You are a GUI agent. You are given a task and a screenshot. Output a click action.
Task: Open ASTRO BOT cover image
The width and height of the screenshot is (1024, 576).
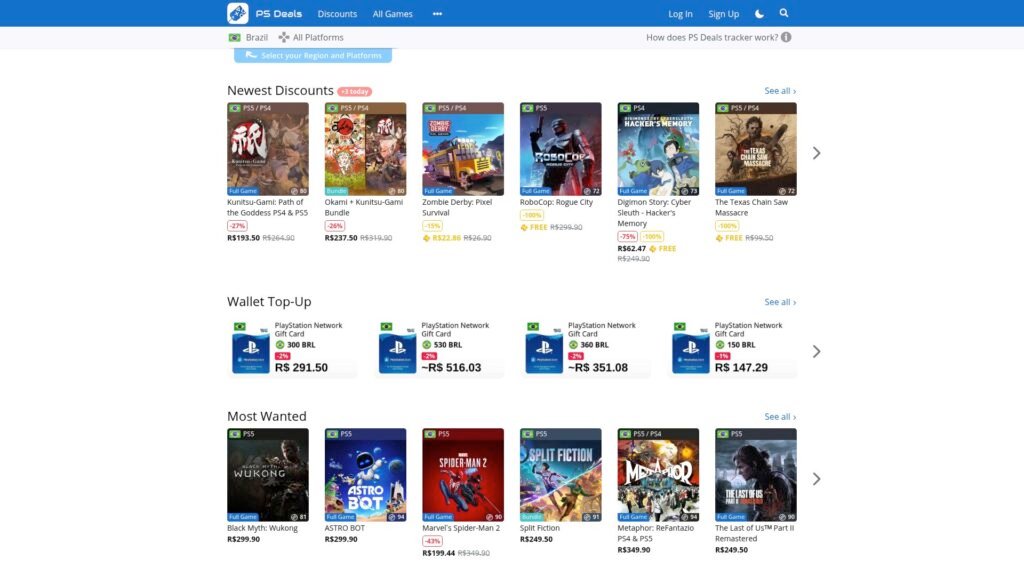pyautogui.click(x=365, y=475)
